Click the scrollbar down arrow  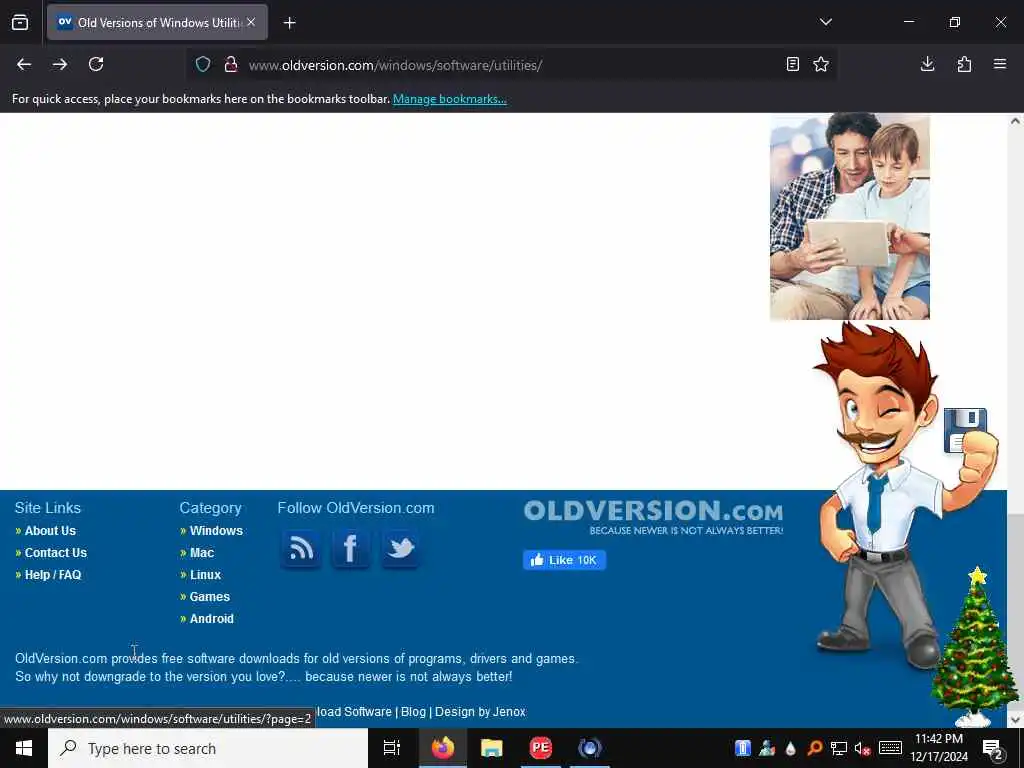(1015, 719)
